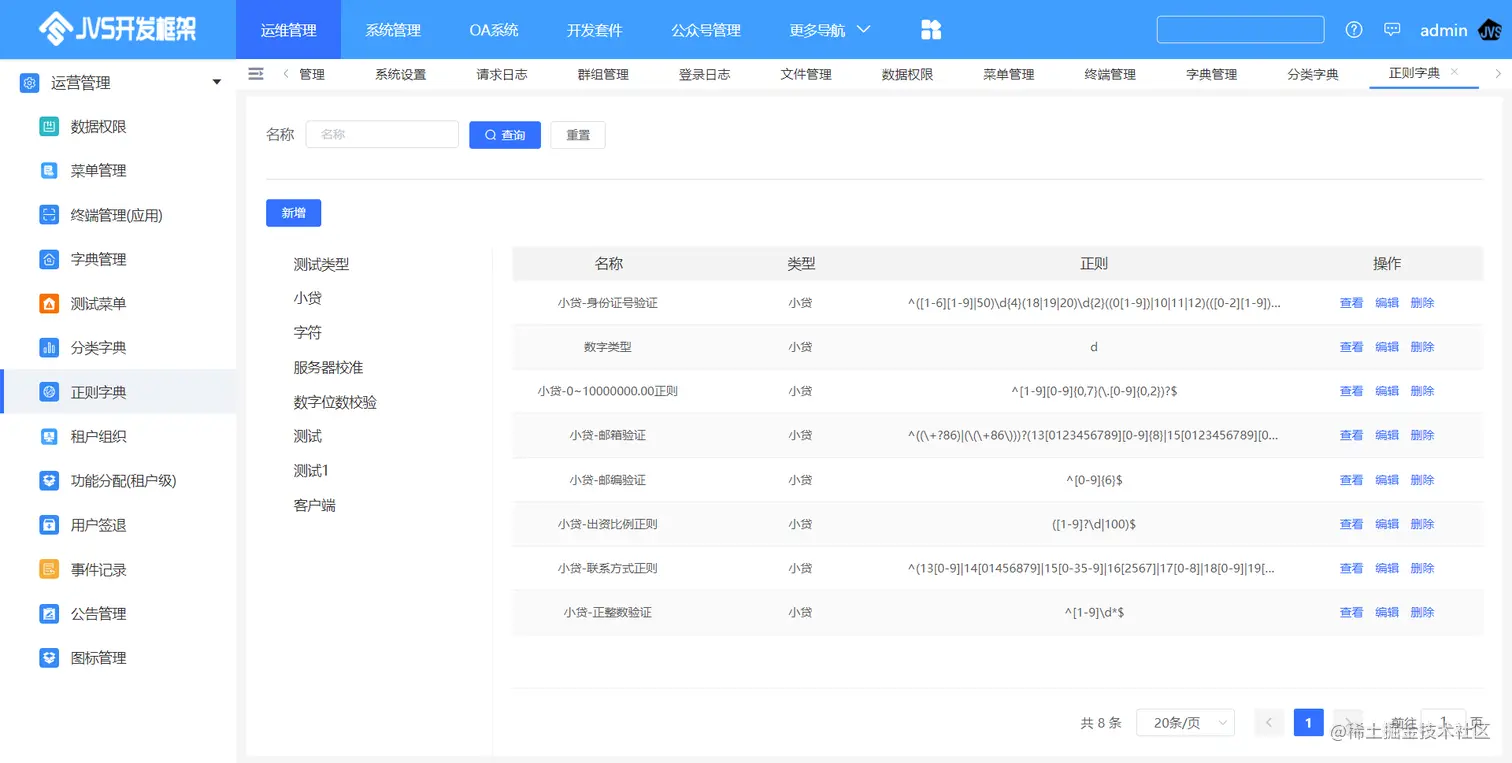Switch to 系统管理 top navigation
1512x763 pixels.
393,30
